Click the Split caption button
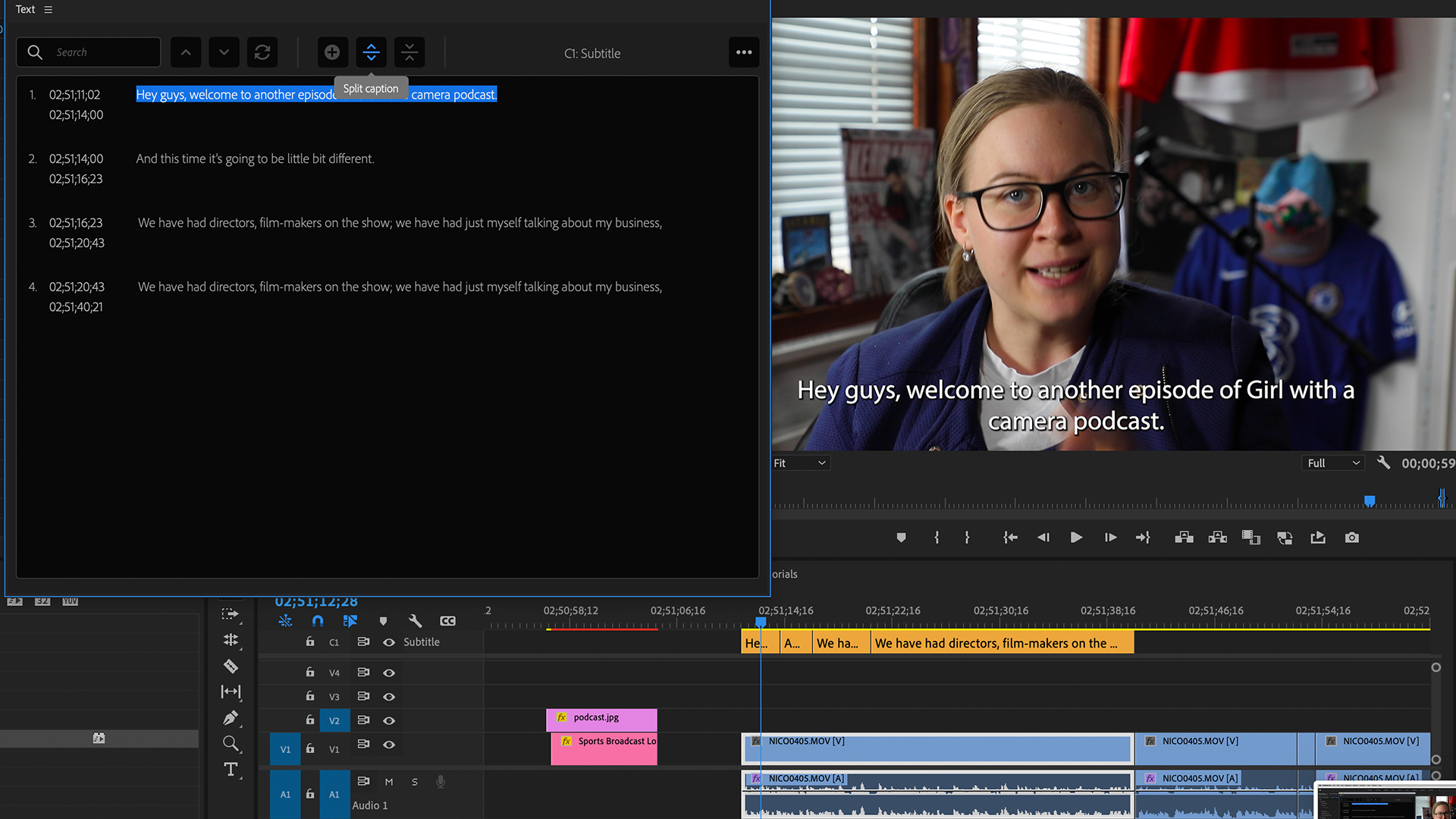The width and height of the screenshot is (1456, 819). tap(371, 52)
